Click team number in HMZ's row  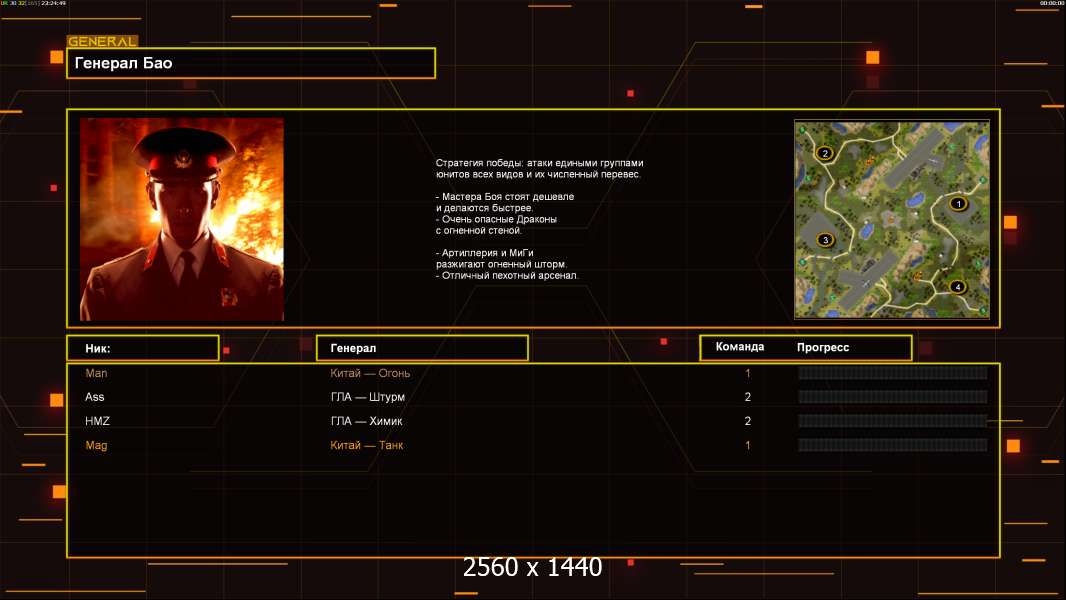pyautogui.click(x=748, y=421)
